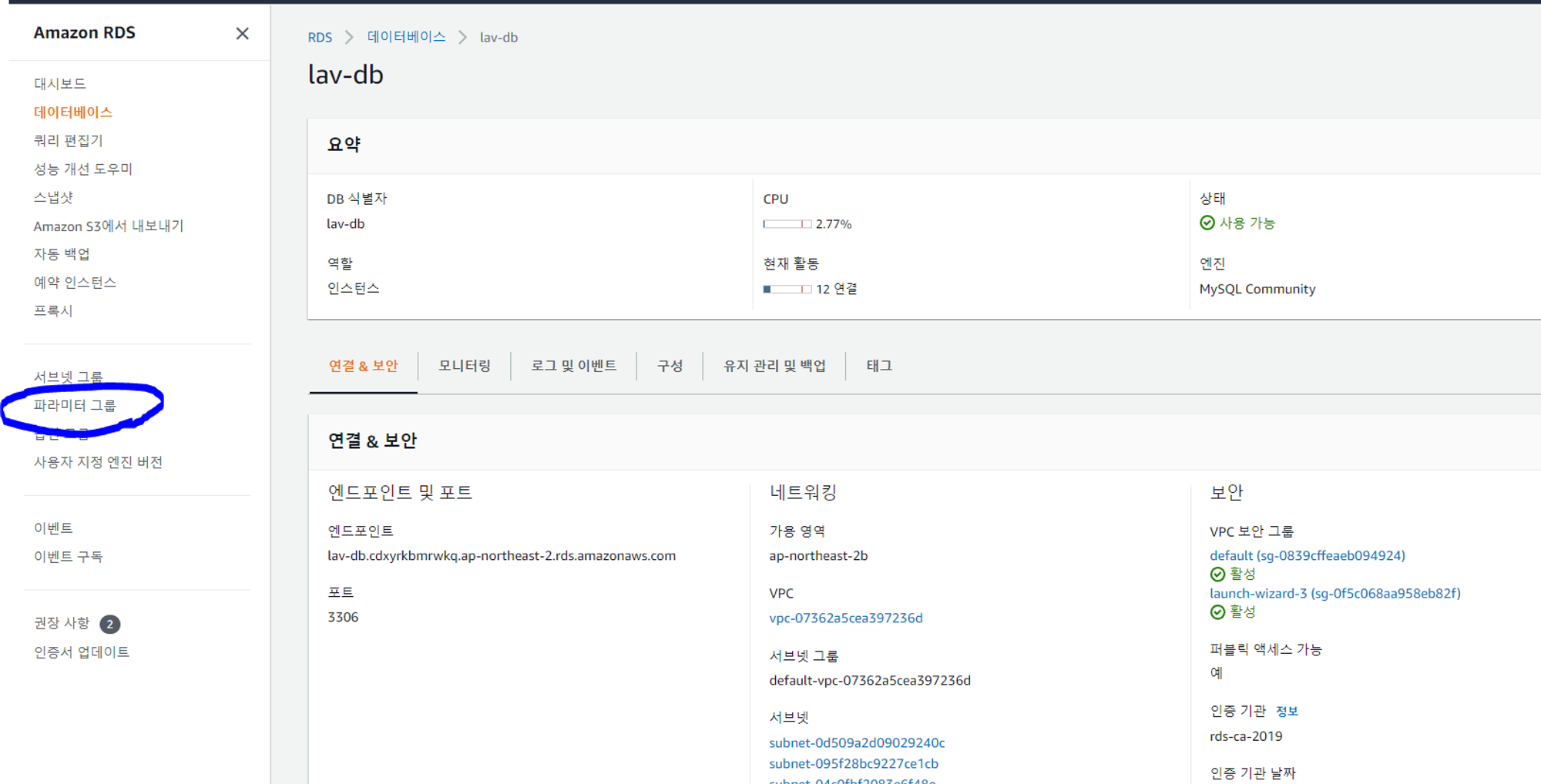Open 권장 사항 in the sidebar
1541x784 pixels.
tap(62, 623)
